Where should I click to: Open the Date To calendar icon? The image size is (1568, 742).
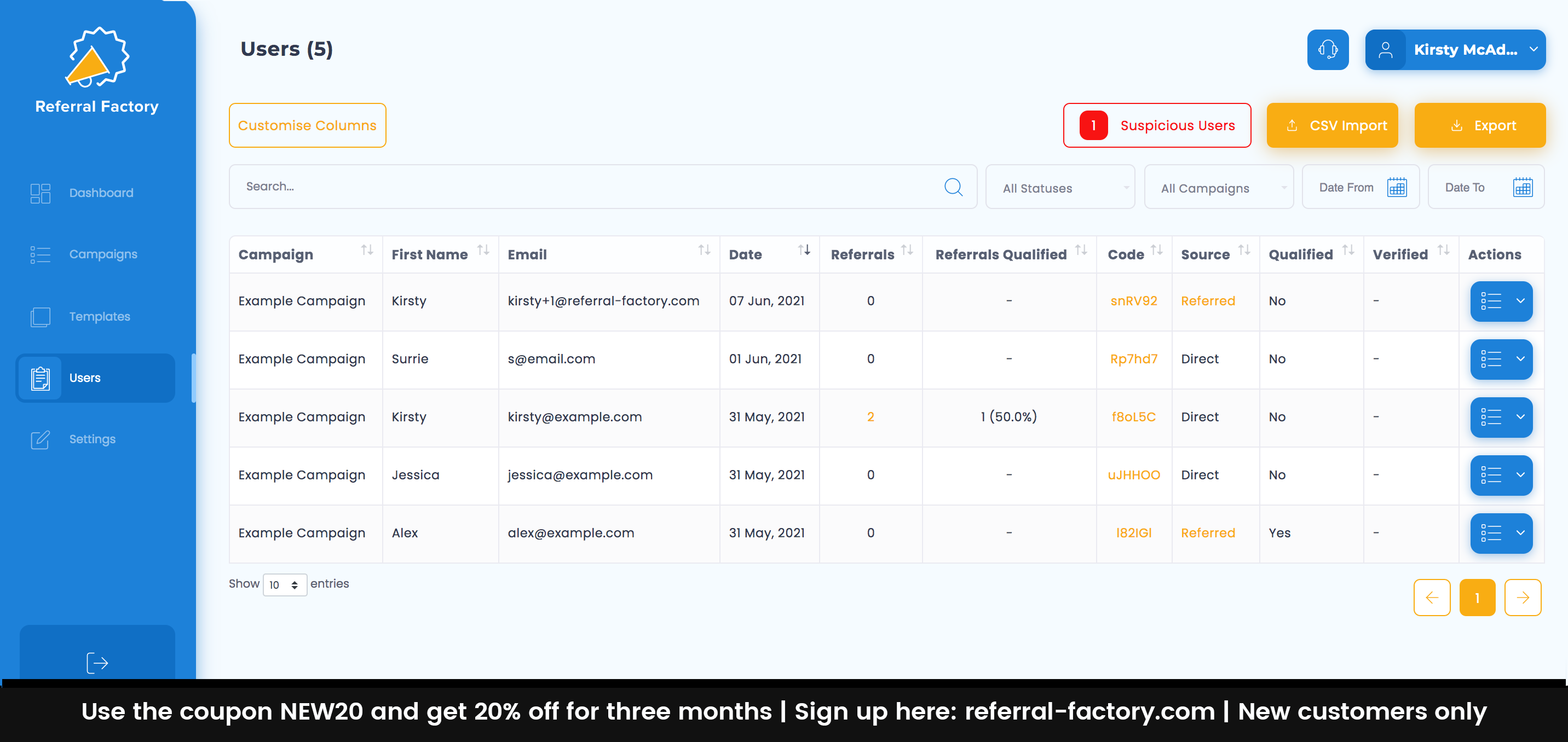1523,187
